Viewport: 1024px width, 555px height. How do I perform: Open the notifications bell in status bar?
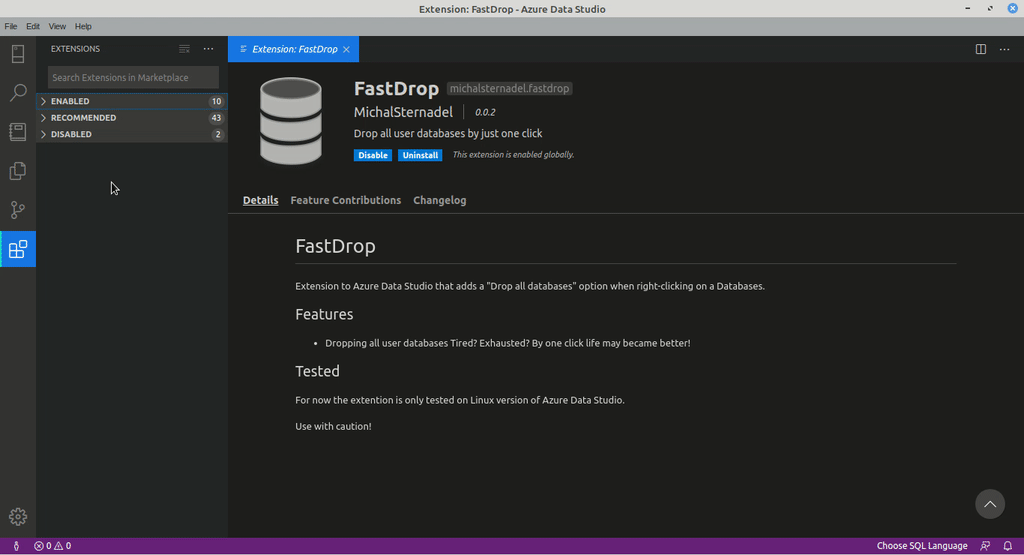[1008, 546]
